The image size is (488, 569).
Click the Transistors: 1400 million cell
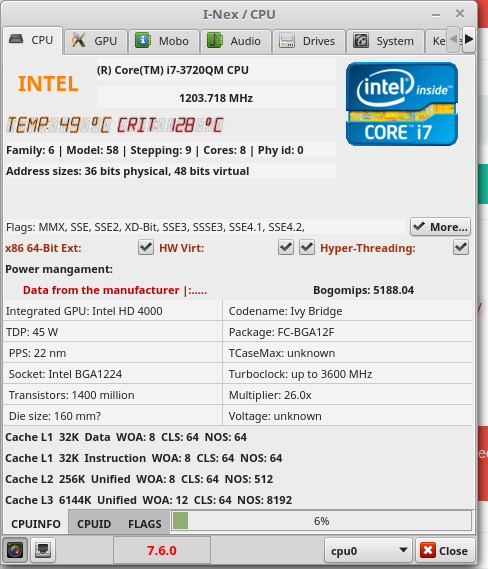pyautogui.click(x=112, y=395)
